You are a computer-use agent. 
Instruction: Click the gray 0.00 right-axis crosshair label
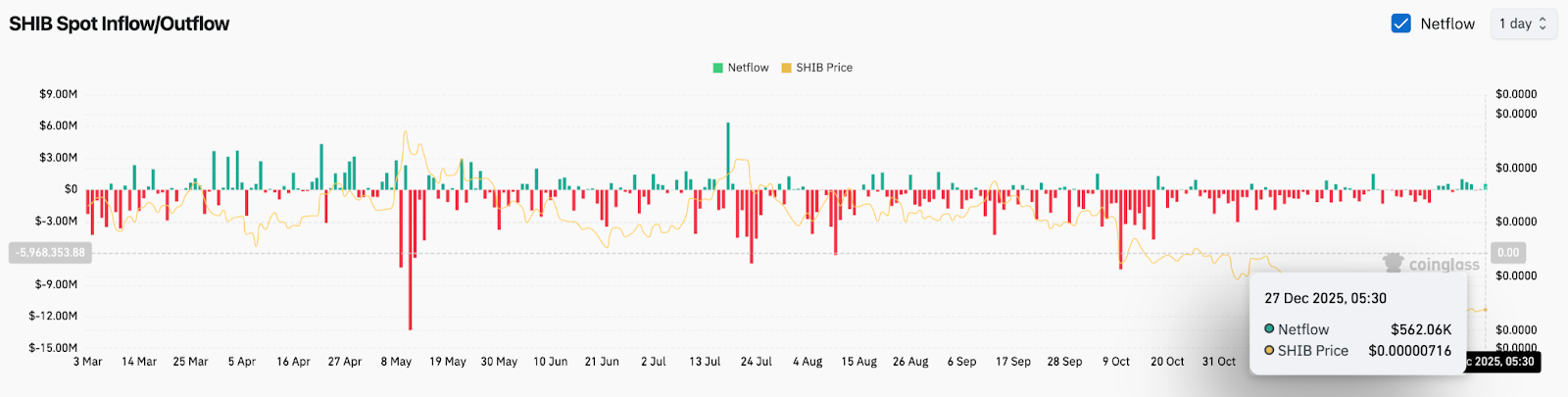point(1508,253)
